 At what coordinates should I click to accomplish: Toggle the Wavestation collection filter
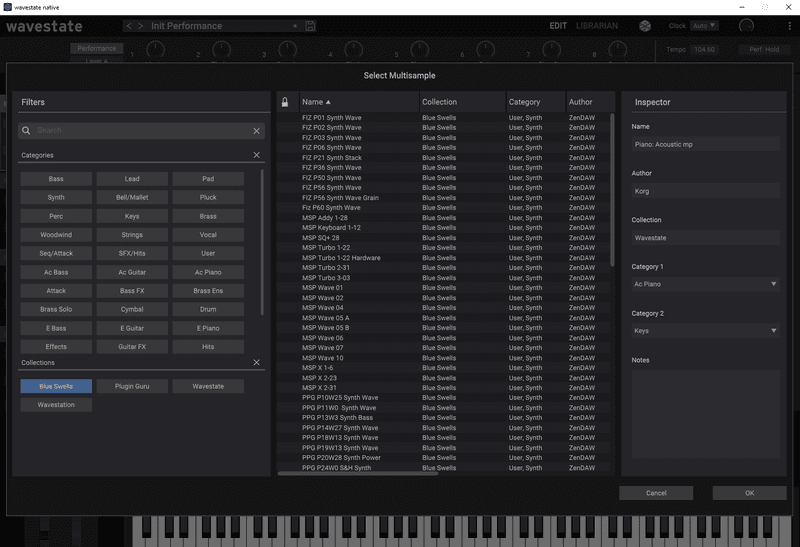(x=56, y=405)
